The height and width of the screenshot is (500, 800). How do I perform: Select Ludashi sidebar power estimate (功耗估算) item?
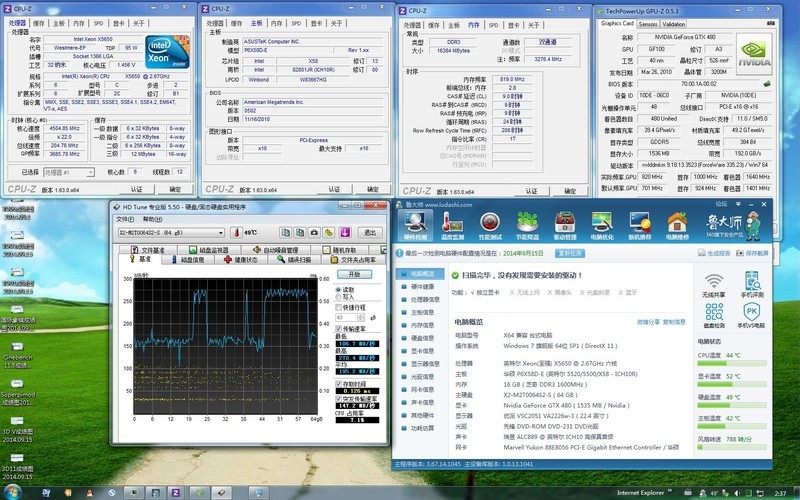point(420,428)
